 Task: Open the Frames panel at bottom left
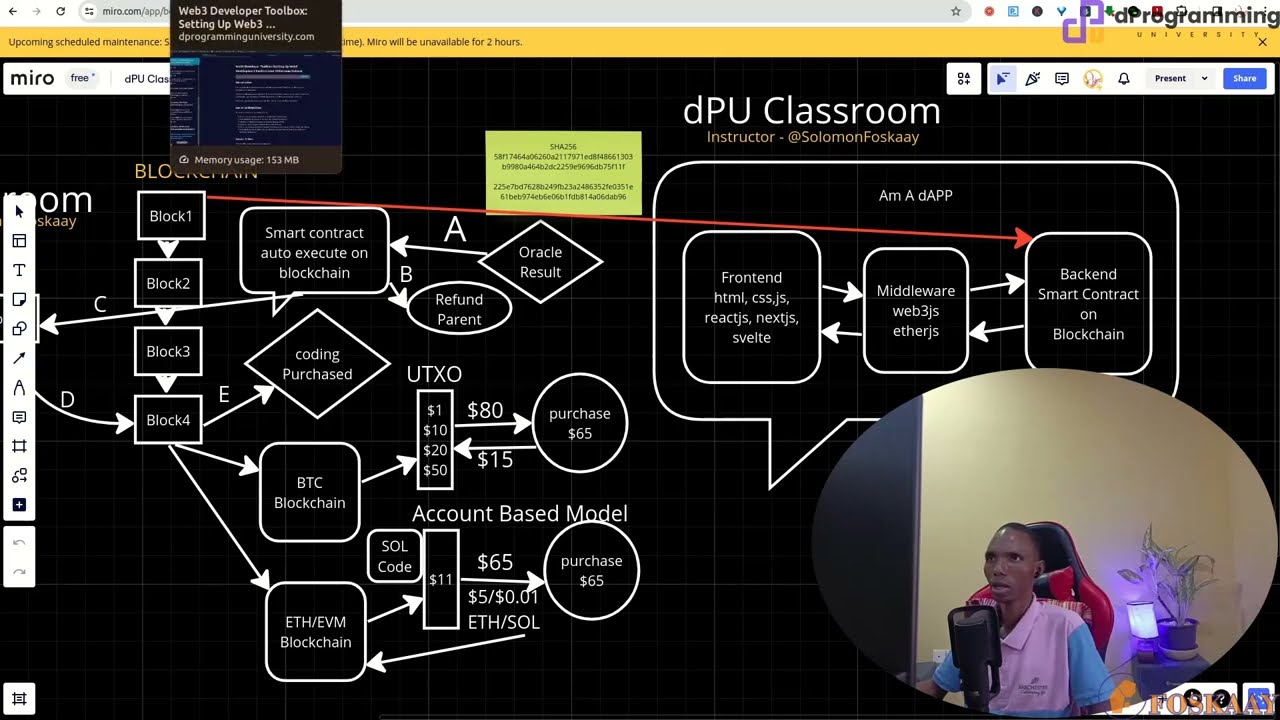[x=19, y=699]
